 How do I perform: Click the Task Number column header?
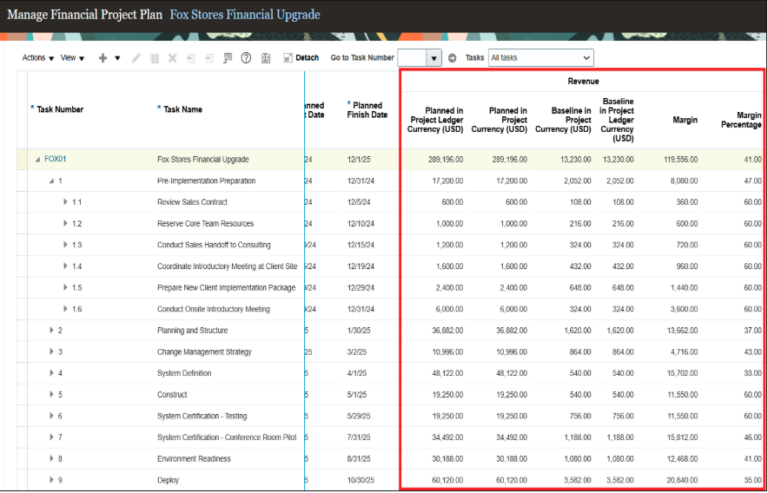click(x=60, y=110)
